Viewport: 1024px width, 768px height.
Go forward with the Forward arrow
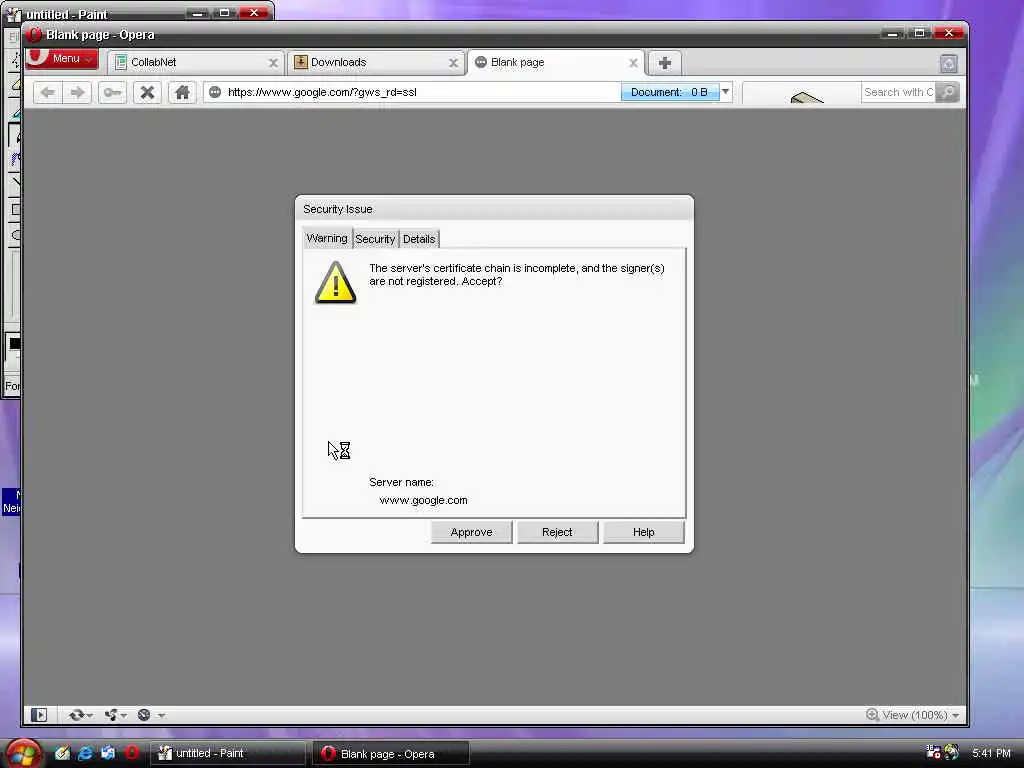[x=77, y=92]
